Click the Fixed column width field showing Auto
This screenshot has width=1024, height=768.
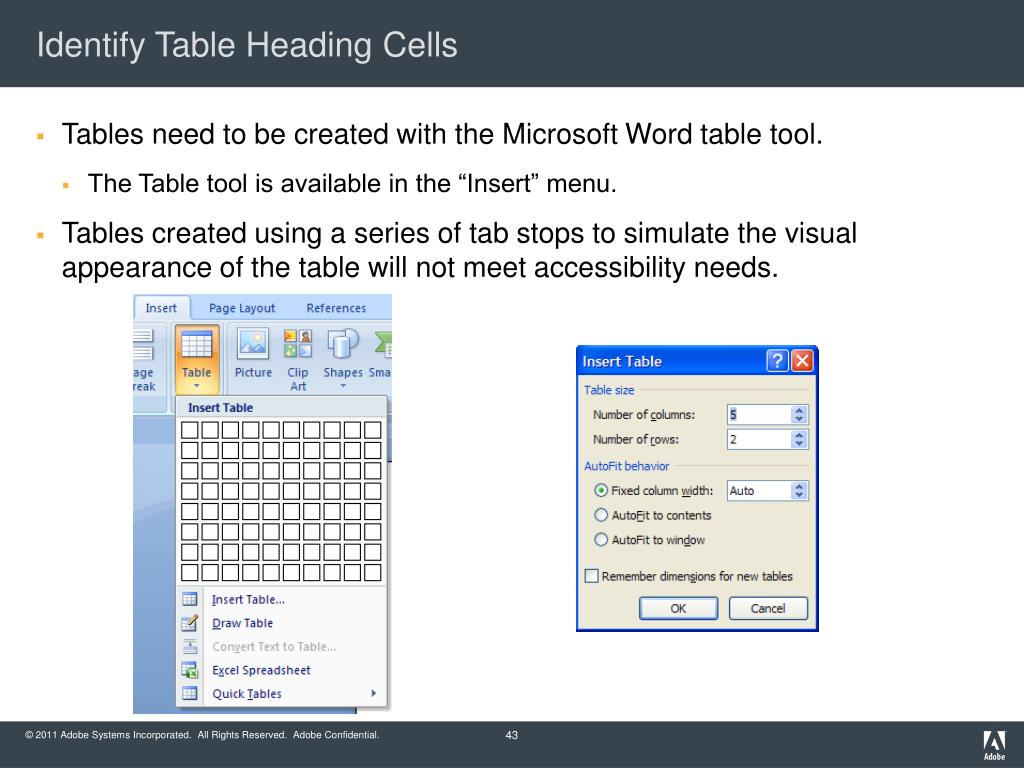[759, 490]
